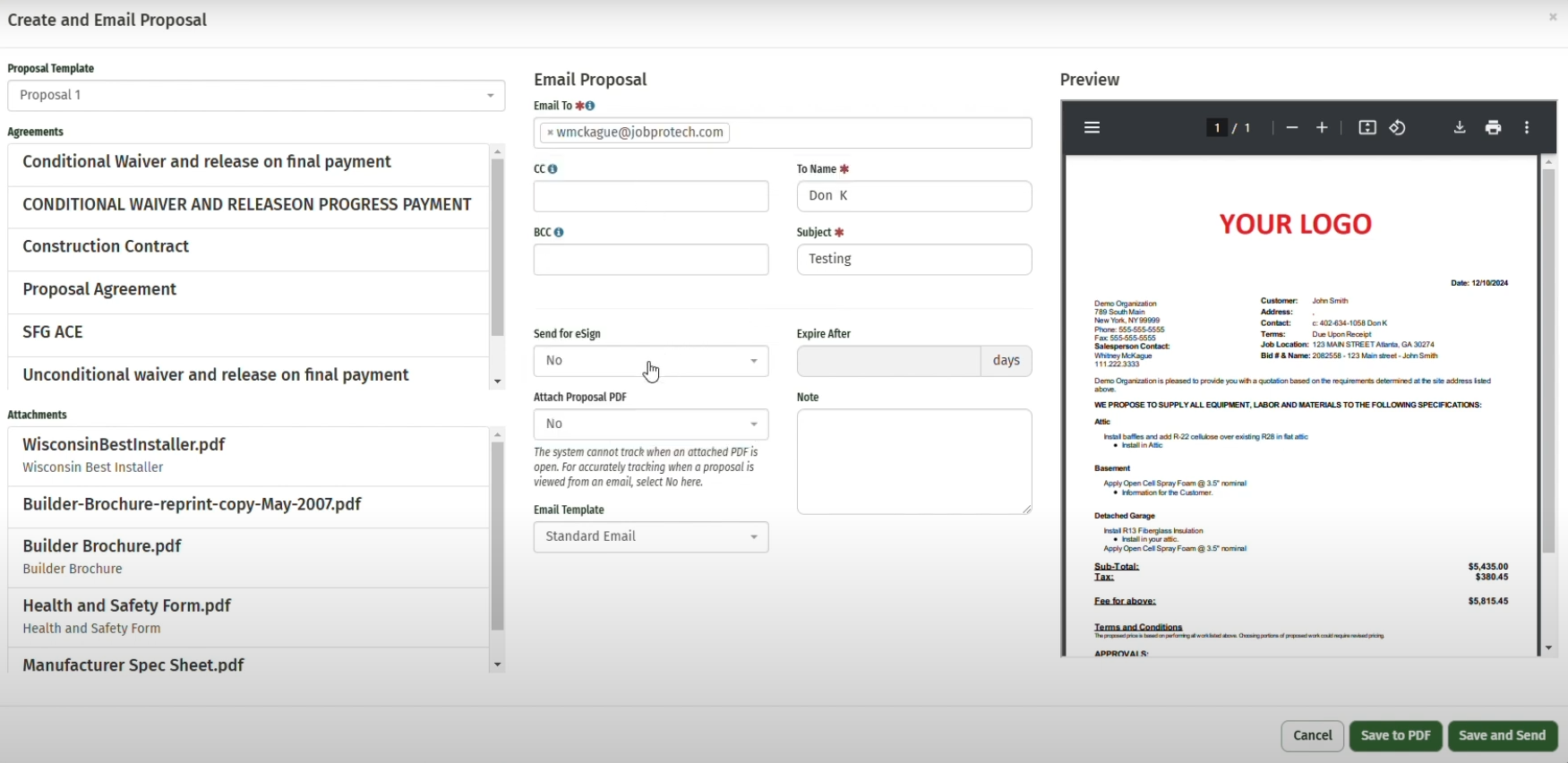This screenshot has width=1568, height=763.
Task: Zoom out the PDF preview
Action: (x=1291, y=128)
